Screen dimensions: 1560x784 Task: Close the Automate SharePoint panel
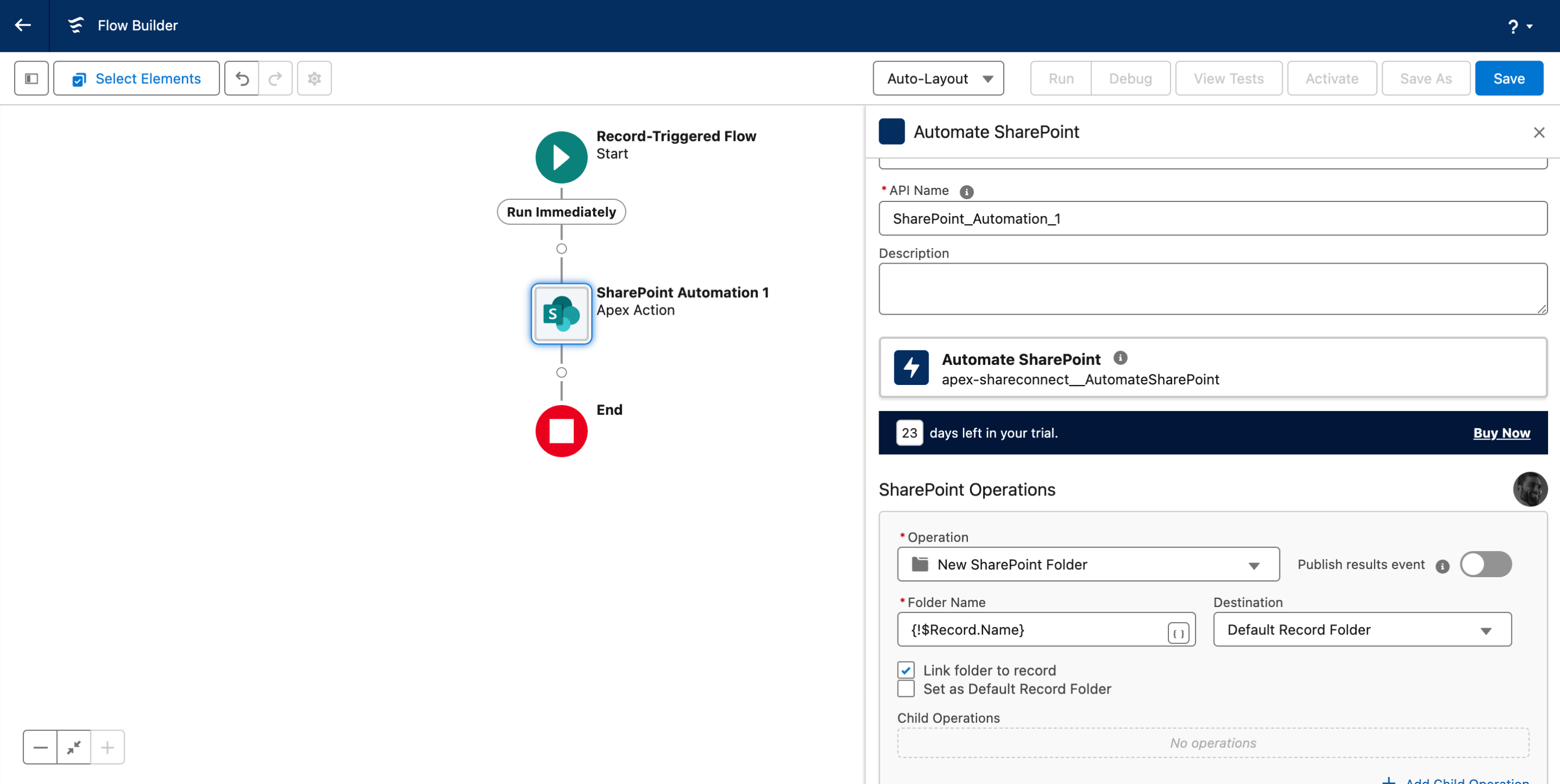point(1539,132)
